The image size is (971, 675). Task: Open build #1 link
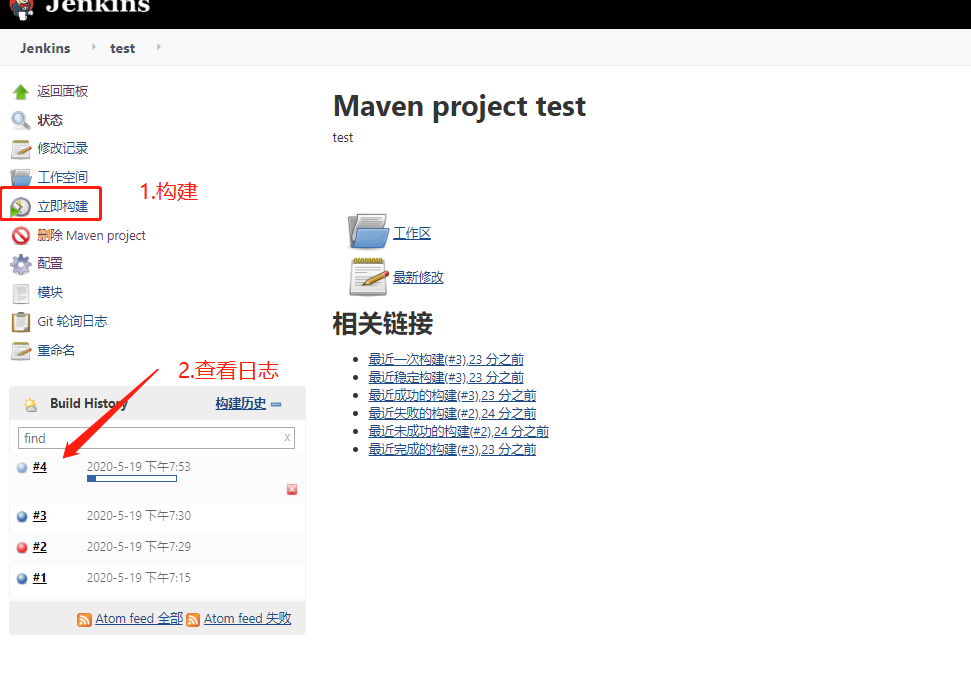40,578
